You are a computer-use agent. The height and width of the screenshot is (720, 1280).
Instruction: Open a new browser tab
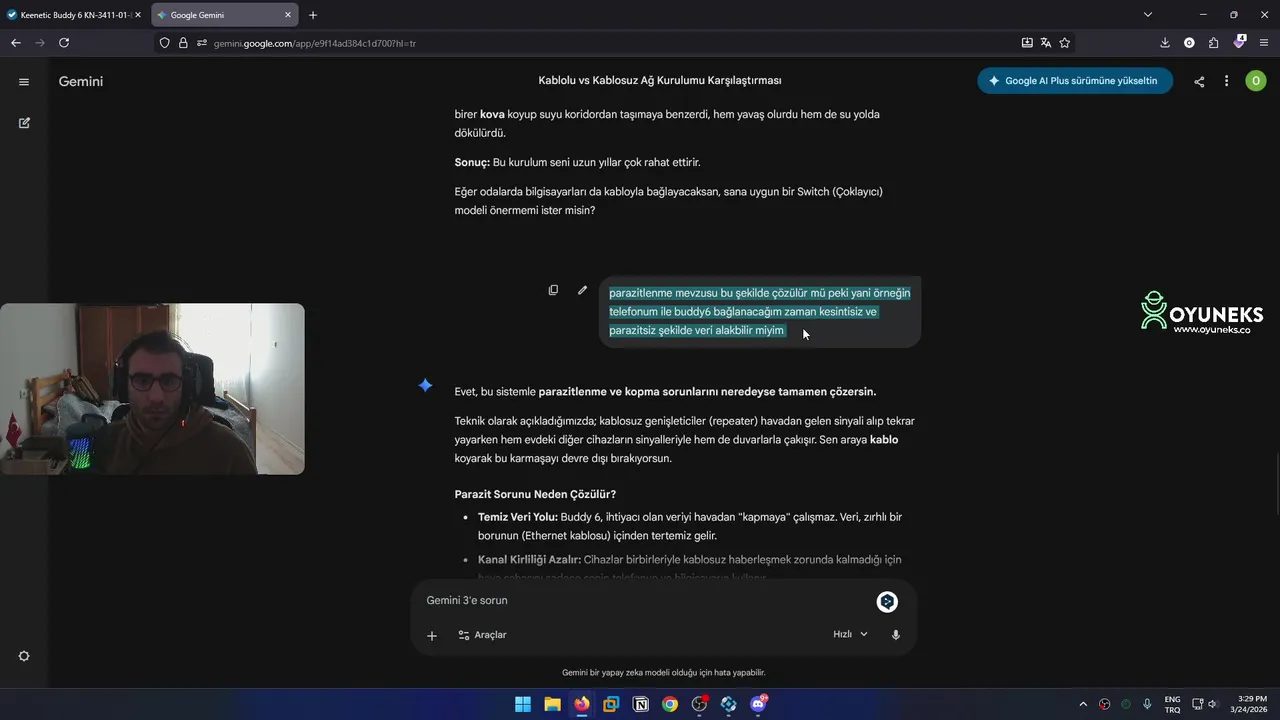point(313,15)
